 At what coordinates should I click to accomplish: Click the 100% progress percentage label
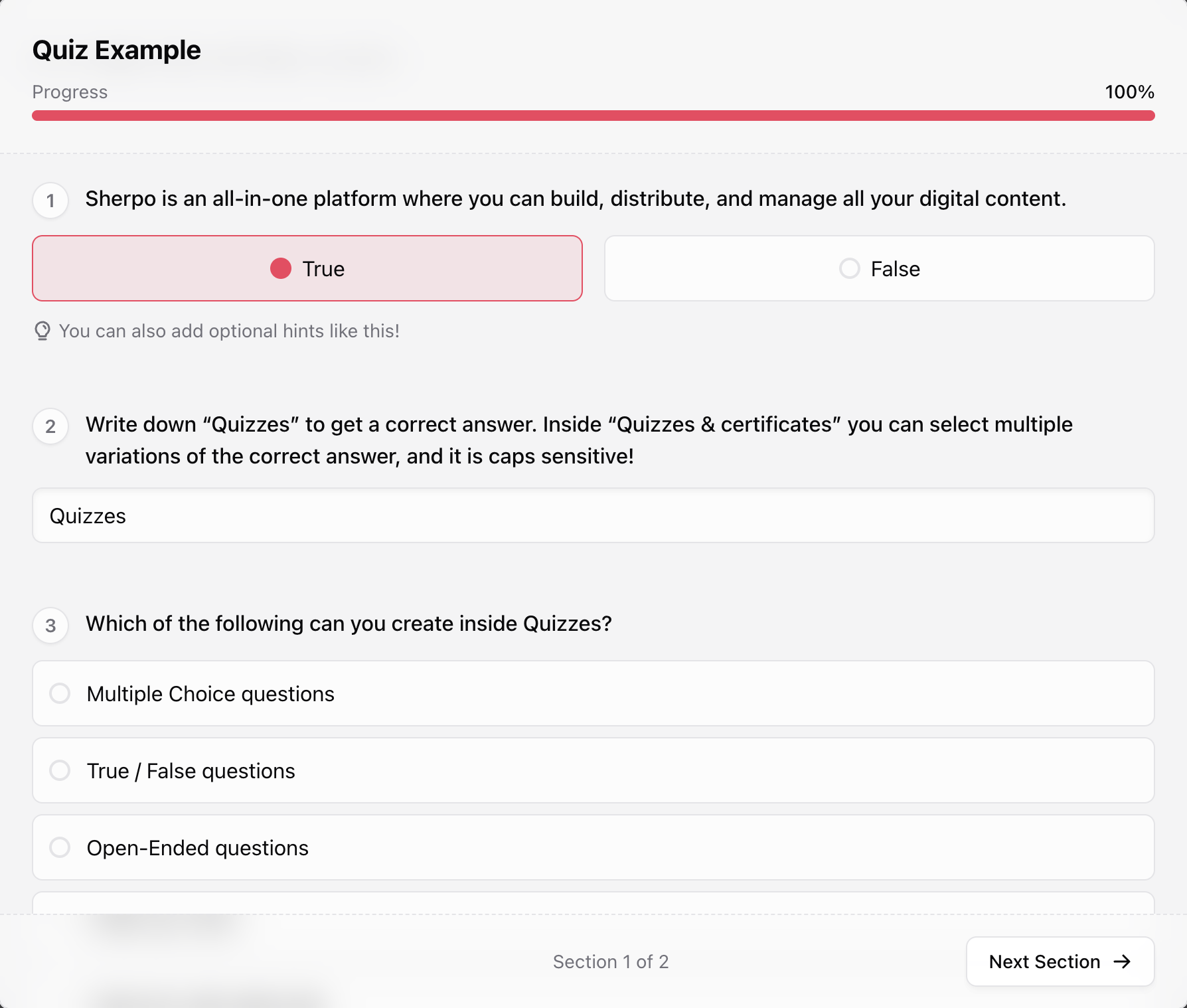[1129, 92]
